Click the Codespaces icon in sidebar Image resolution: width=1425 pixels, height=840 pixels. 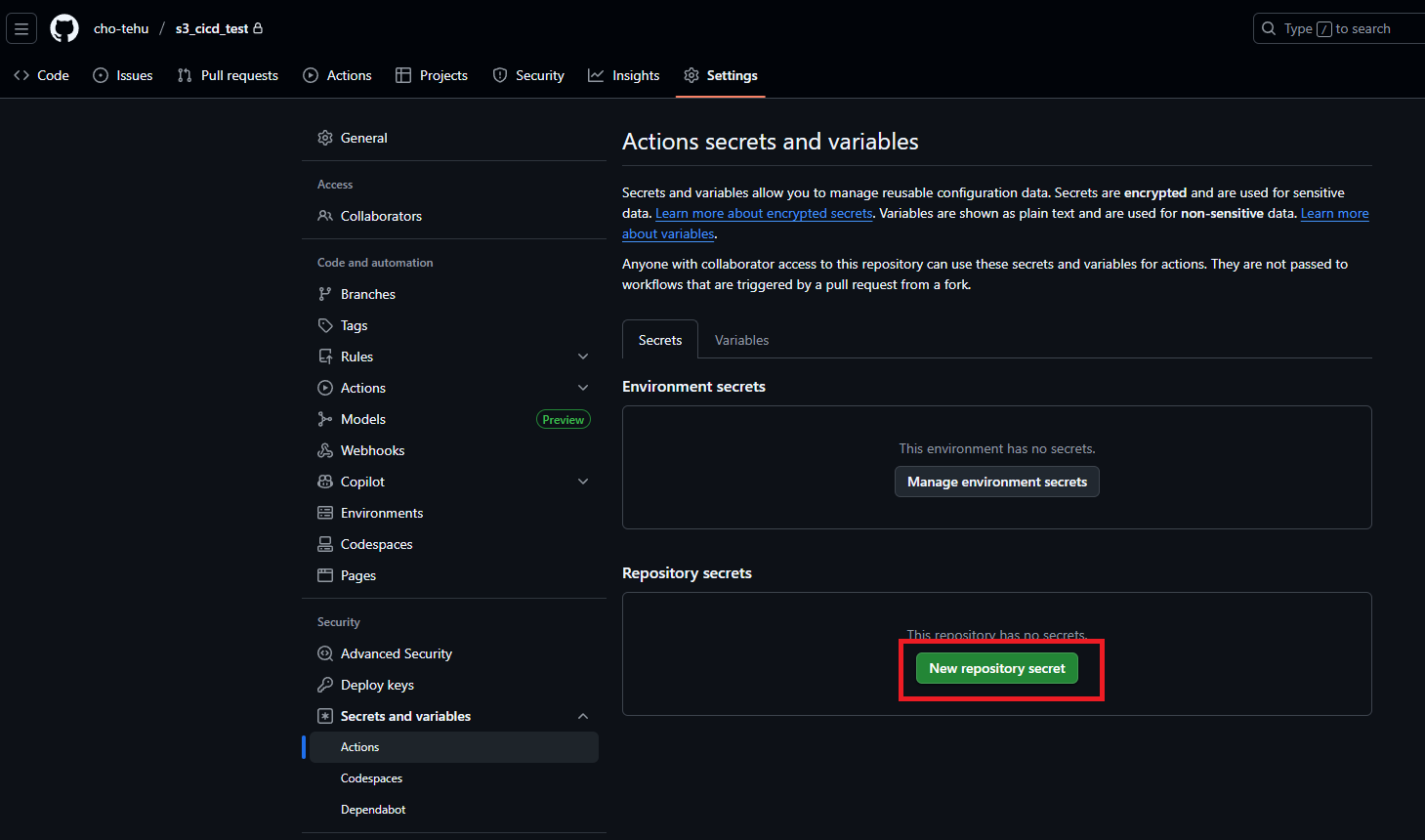pos(325,544)
